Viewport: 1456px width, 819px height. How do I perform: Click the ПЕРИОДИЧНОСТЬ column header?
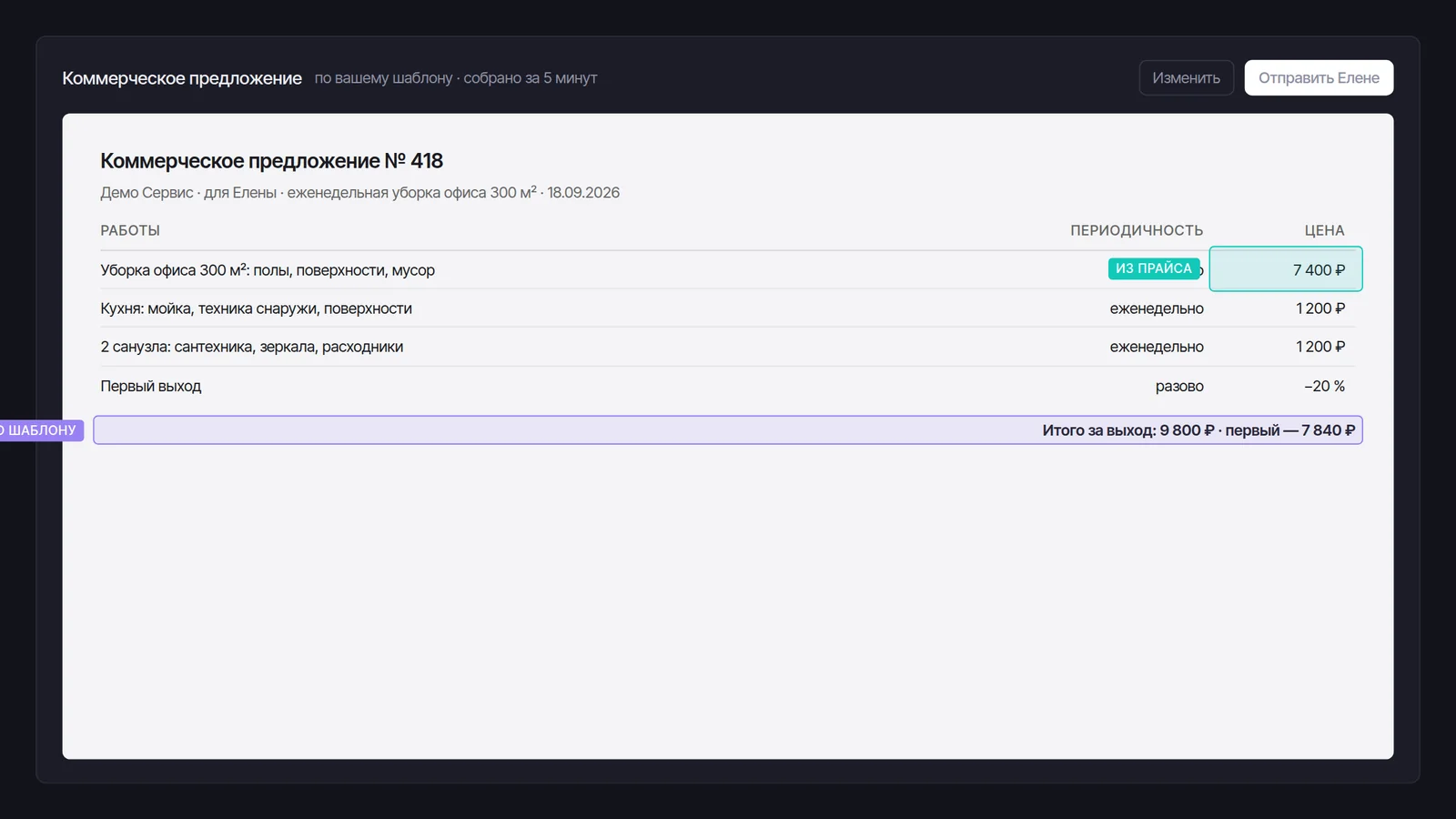[x=1137, y=230]
